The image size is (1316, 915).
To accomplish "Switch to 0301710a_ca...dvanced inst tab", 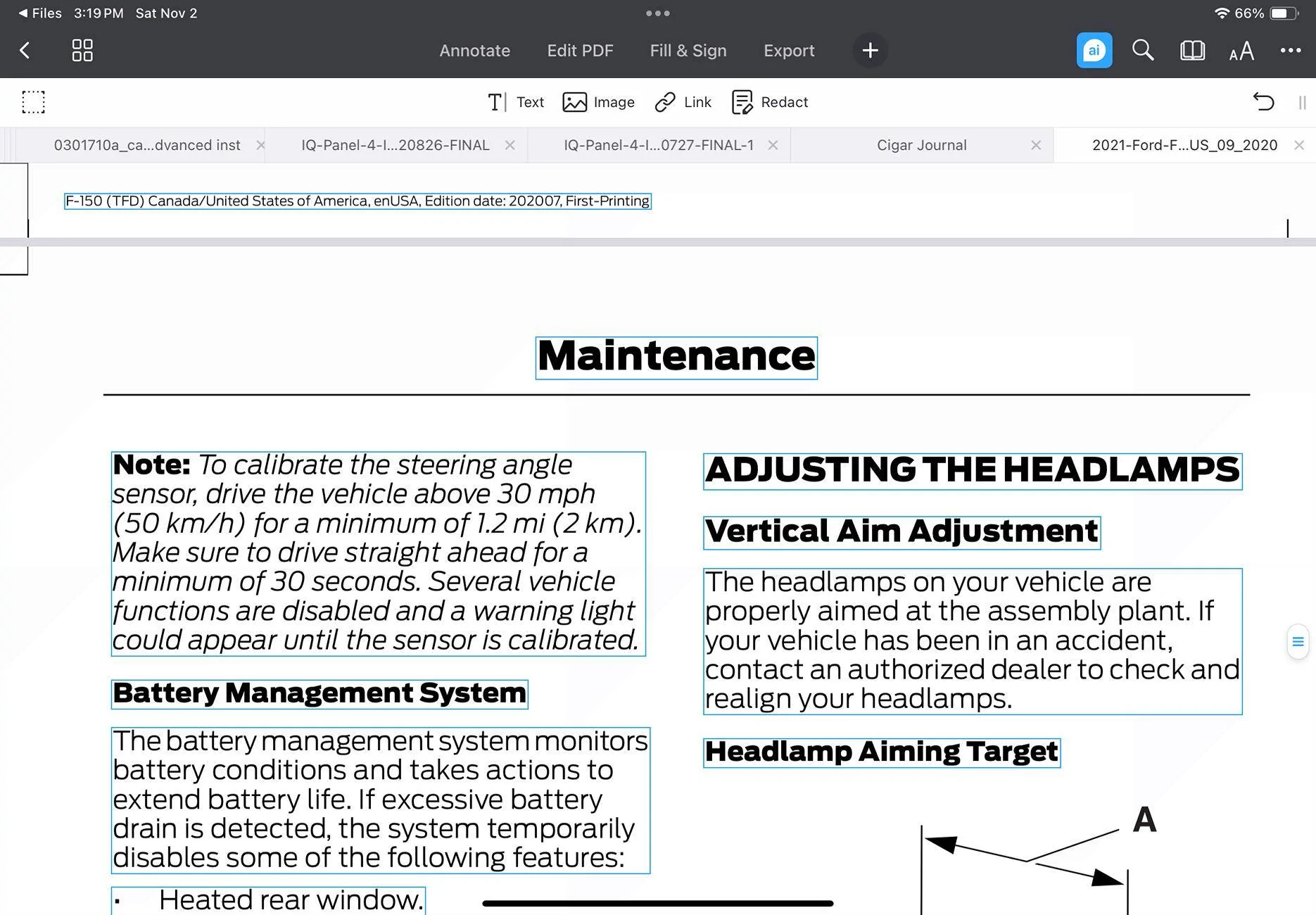I will [x=147, y=145].
